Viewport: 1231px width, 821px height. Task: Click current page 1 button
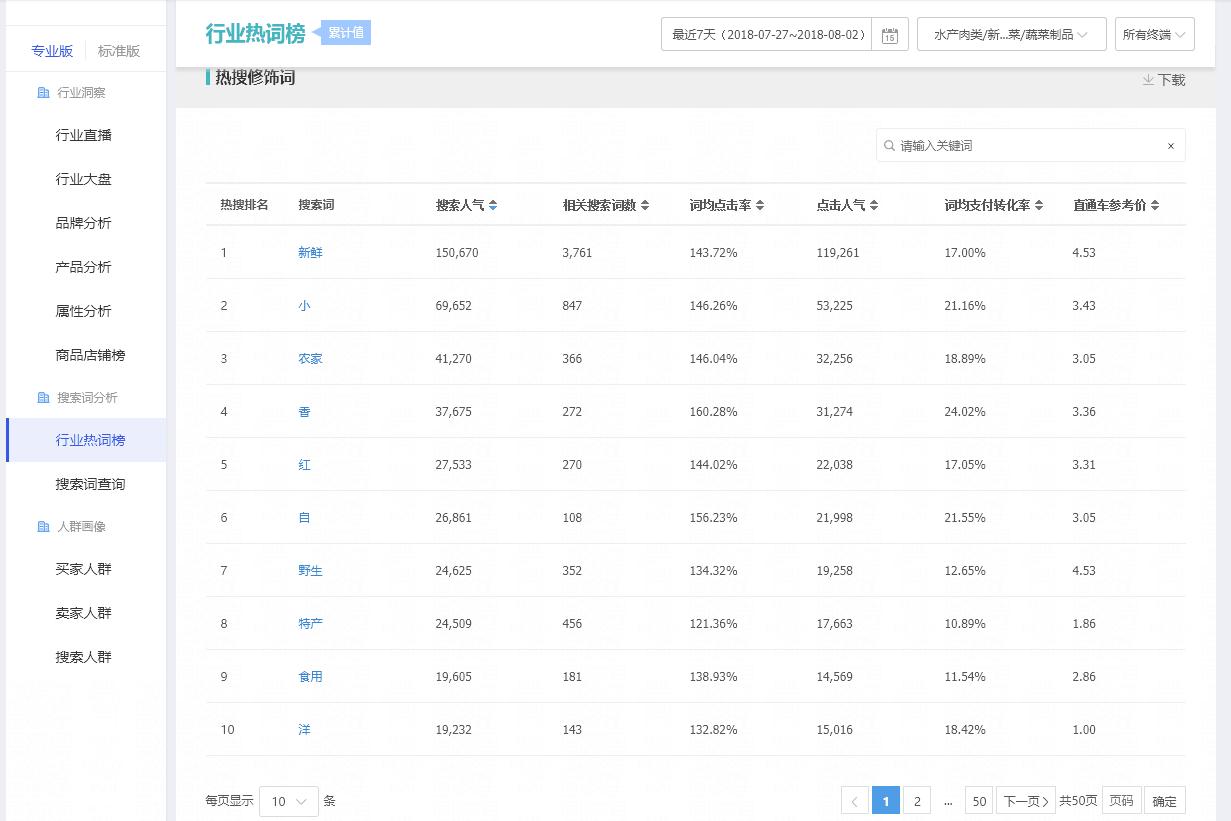tap(886, 801)
